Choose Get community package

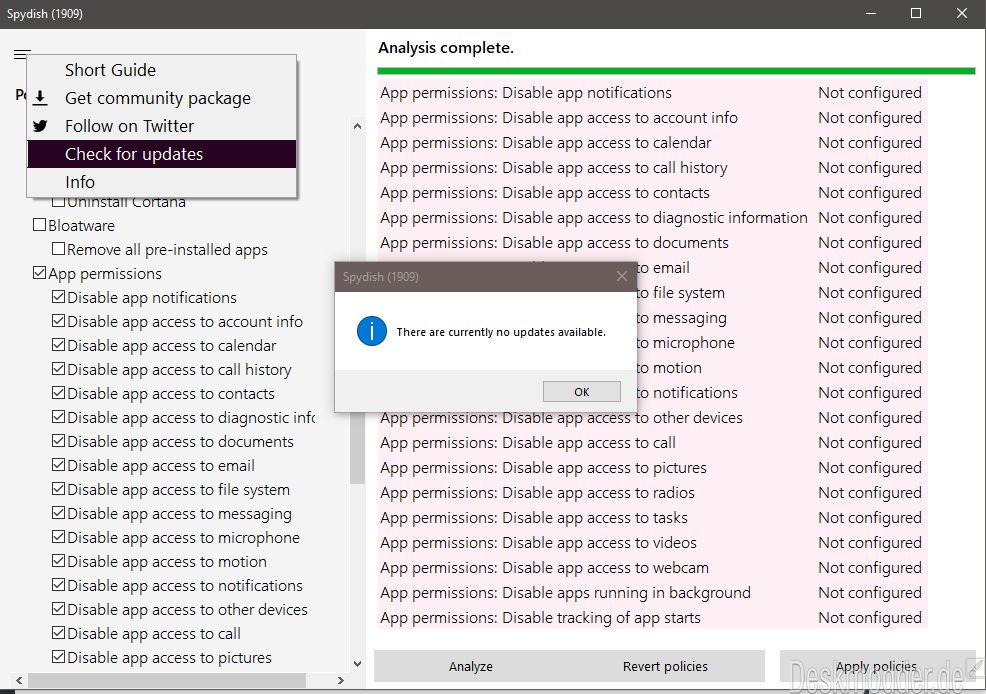click(x=162, y=98)
